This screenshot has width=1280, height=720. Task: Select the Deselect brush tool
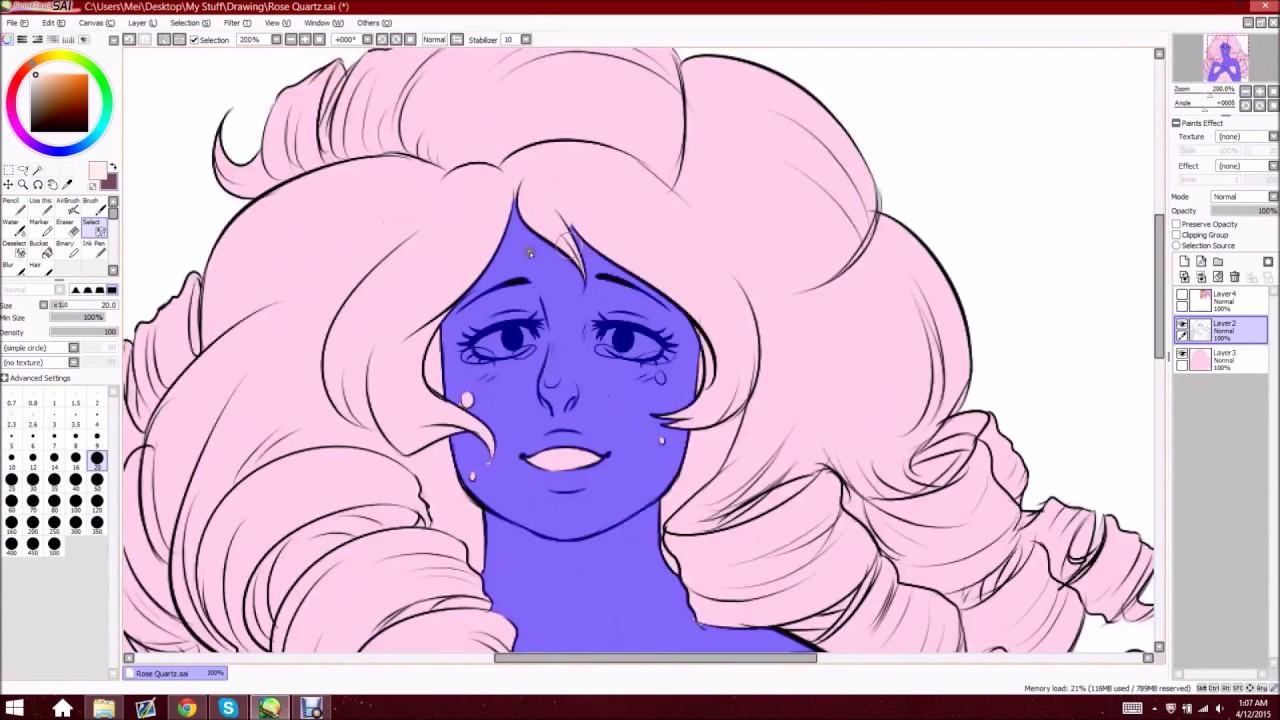(x=13, y=250)
